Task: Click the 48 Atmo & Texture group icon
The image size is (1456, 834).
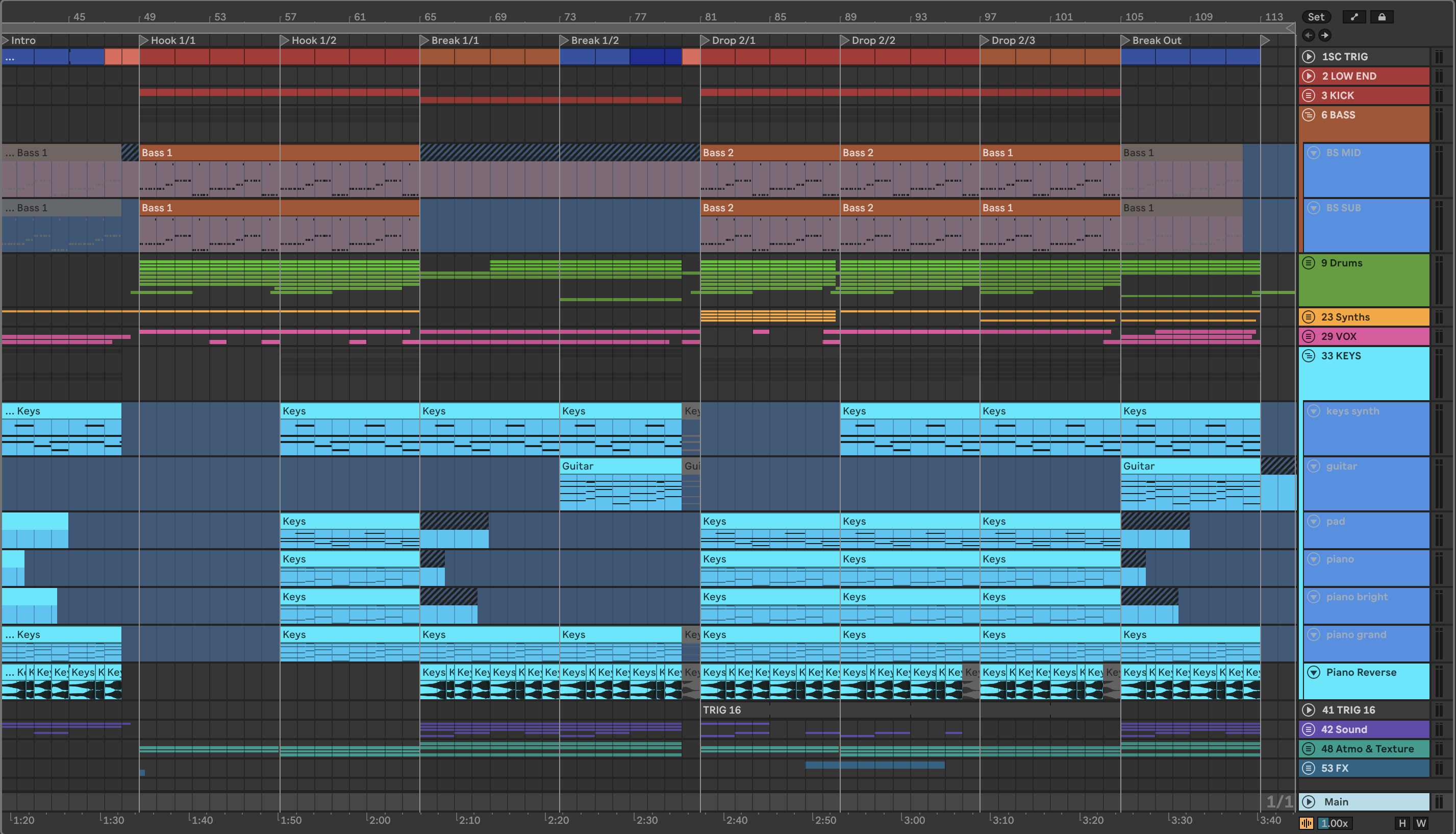Action: click(1308, 749)
